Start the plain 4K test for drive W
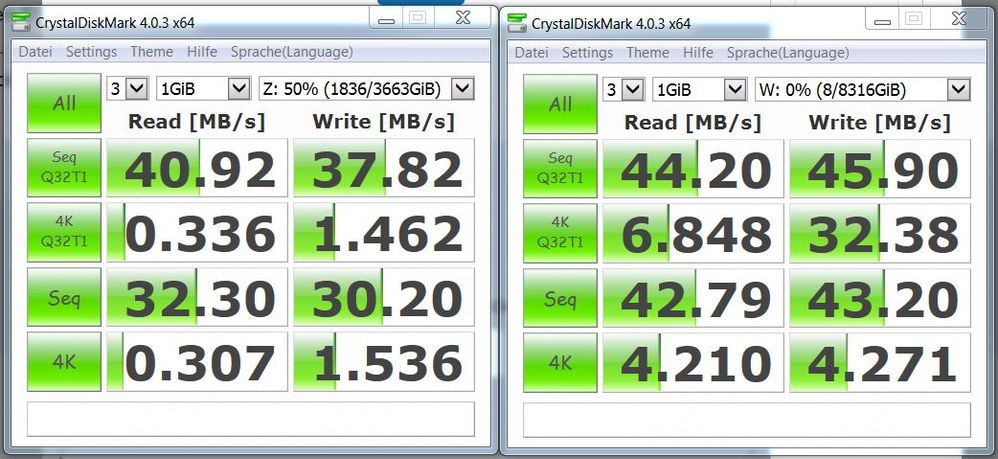 [560, 362]
